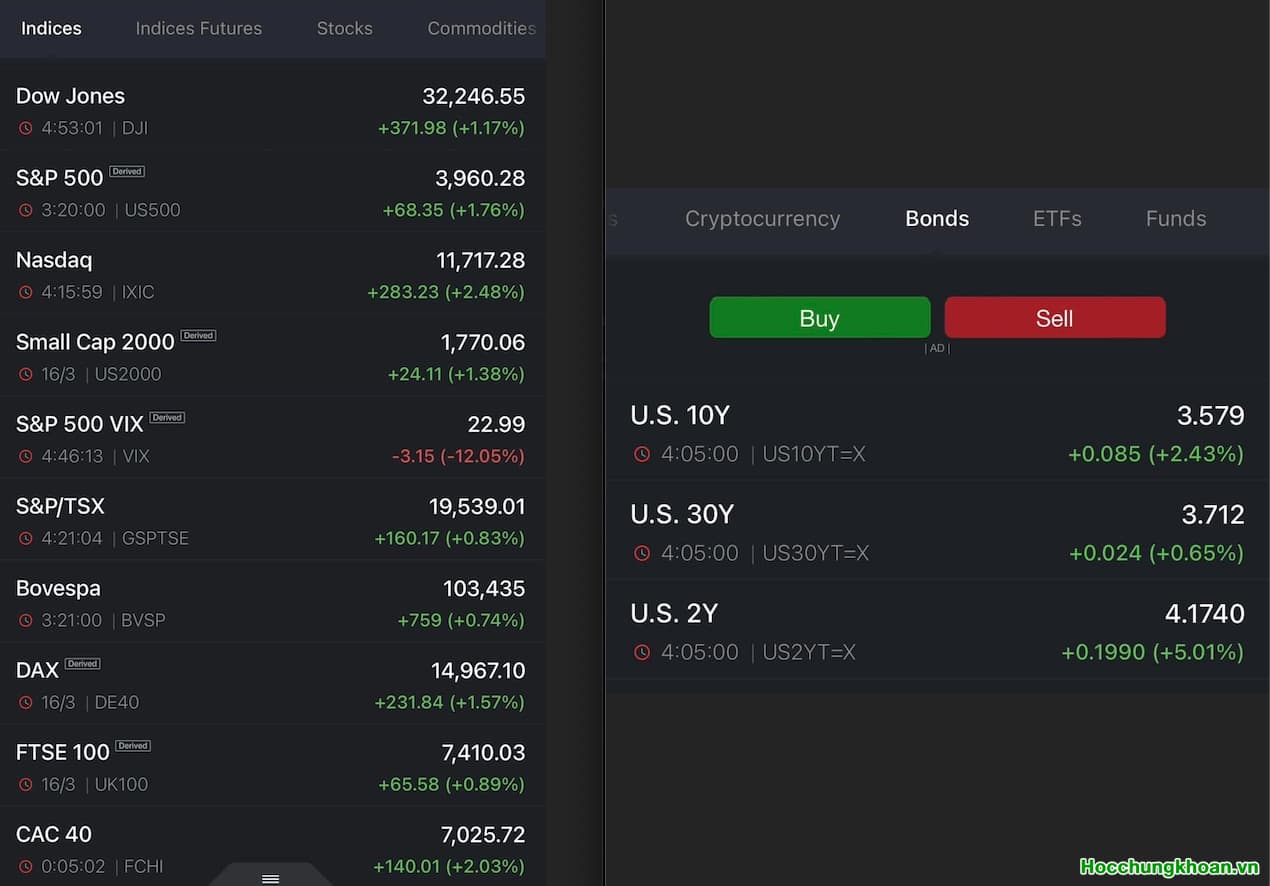
Task: Click the clock icon in S&P 500 VIX row
Action: point(25,456)
